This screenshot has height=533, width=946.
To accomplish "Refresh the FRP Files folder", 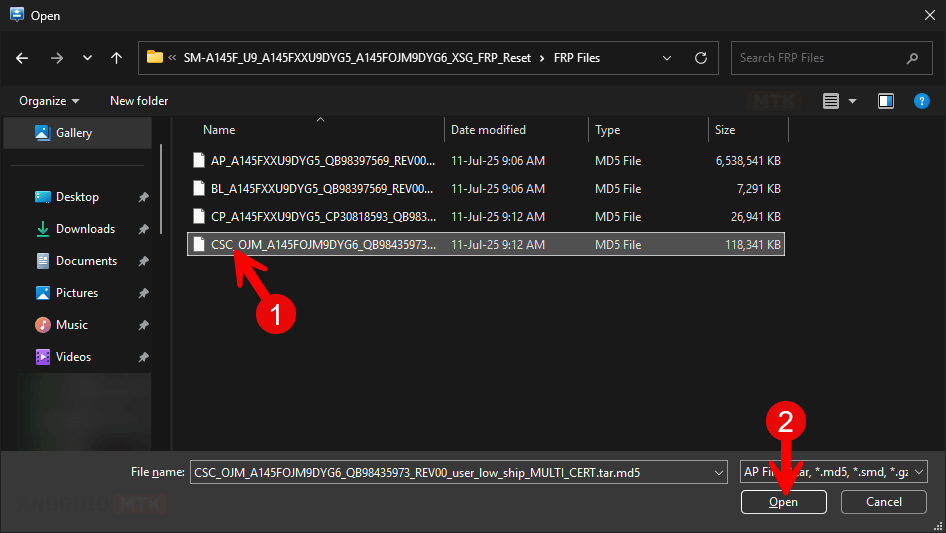I will click(701, 58).
